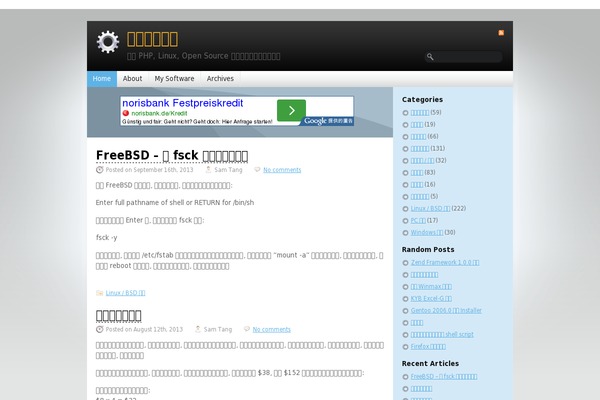Click the gear logo icon in header
This screenshot has height=400, width=600.
(108, 42)
